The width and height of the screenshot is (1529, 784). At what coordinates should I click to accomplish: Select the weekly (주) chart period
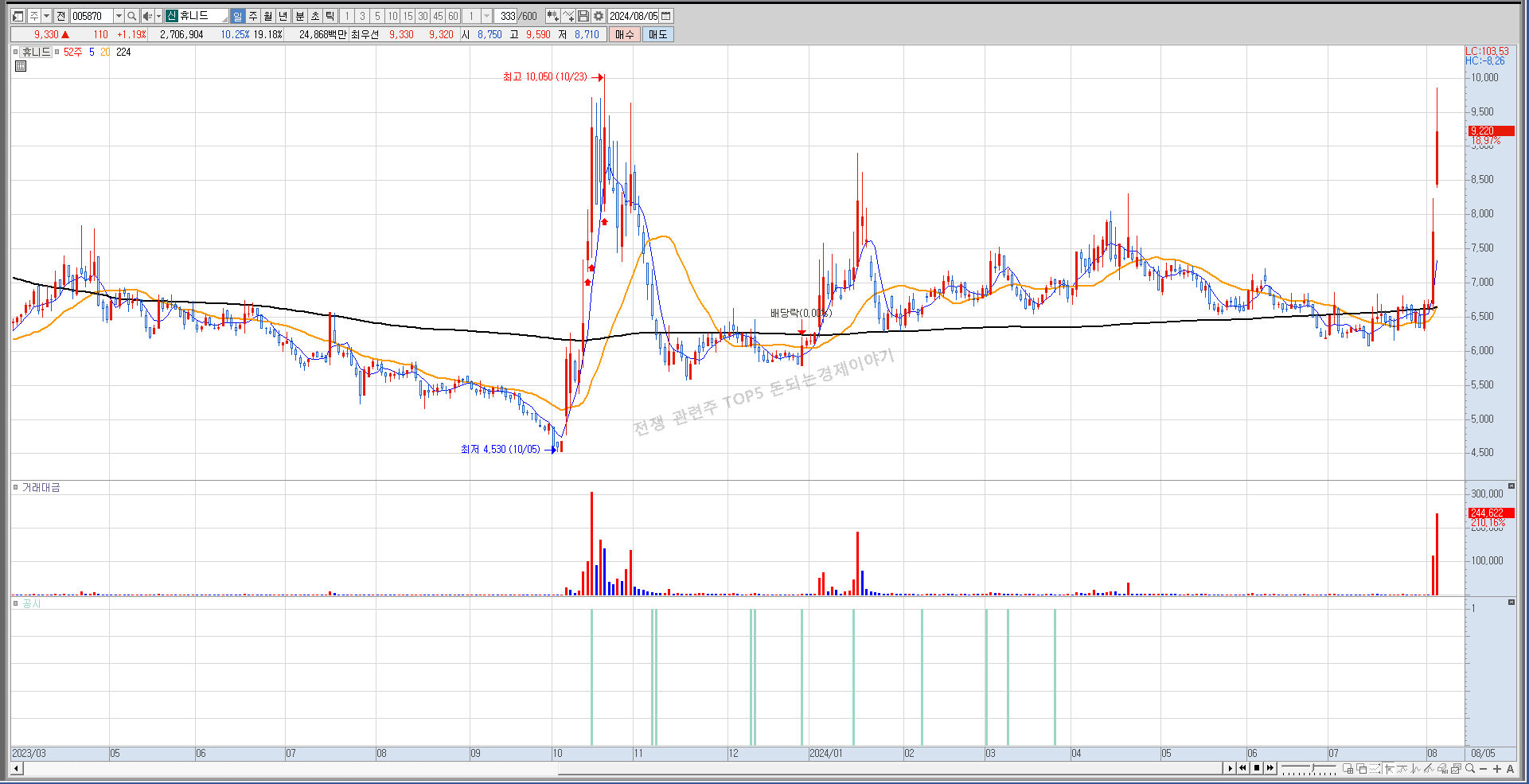coord(252,16)
